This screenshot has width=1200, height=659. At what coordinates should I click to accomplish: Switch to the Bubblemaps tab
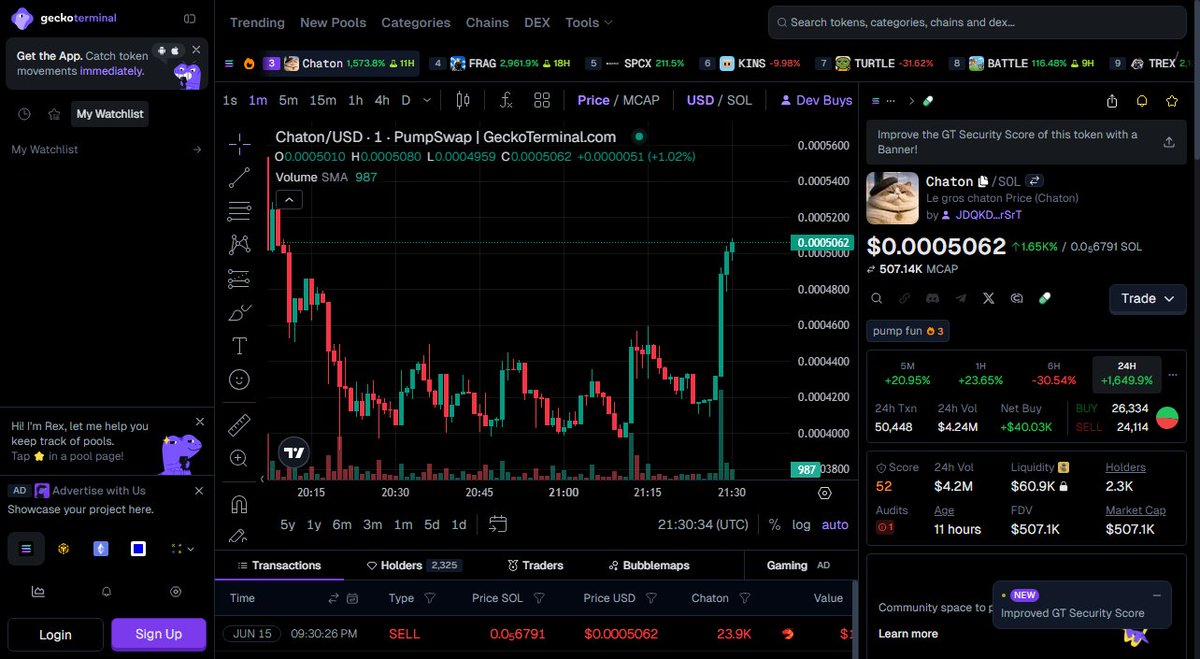649,565
